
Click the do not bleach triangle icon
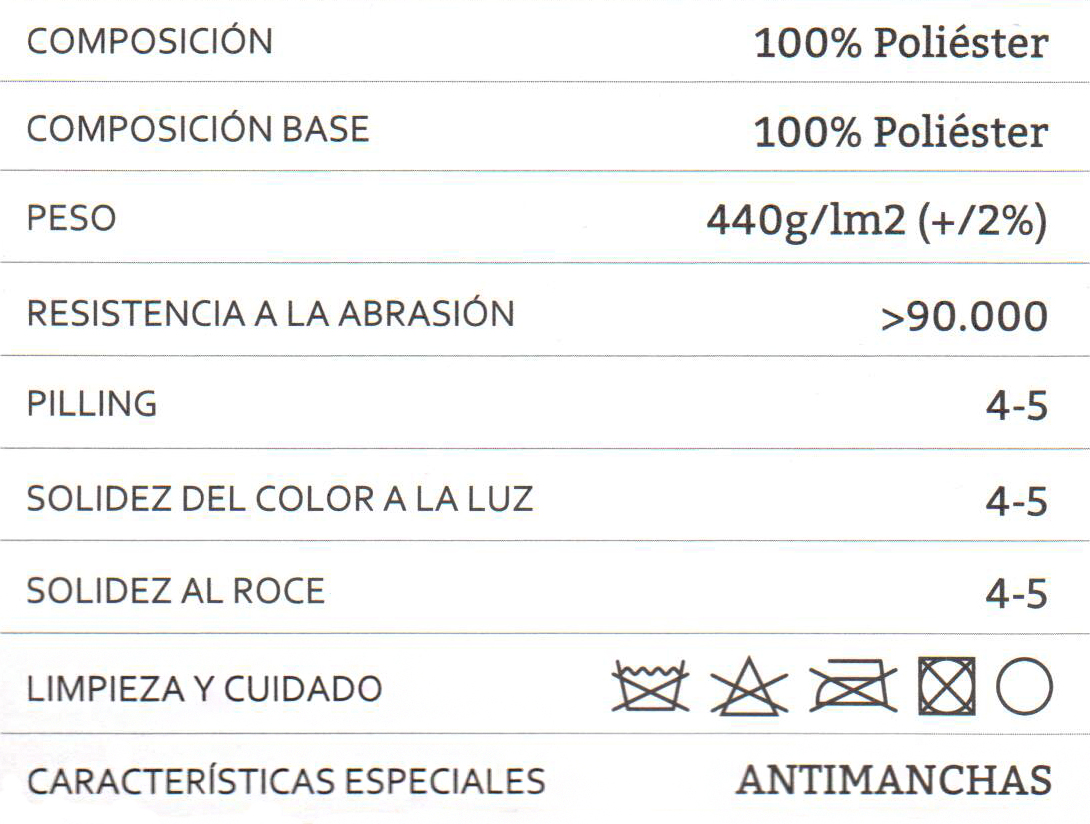click(x=749, y=686)
